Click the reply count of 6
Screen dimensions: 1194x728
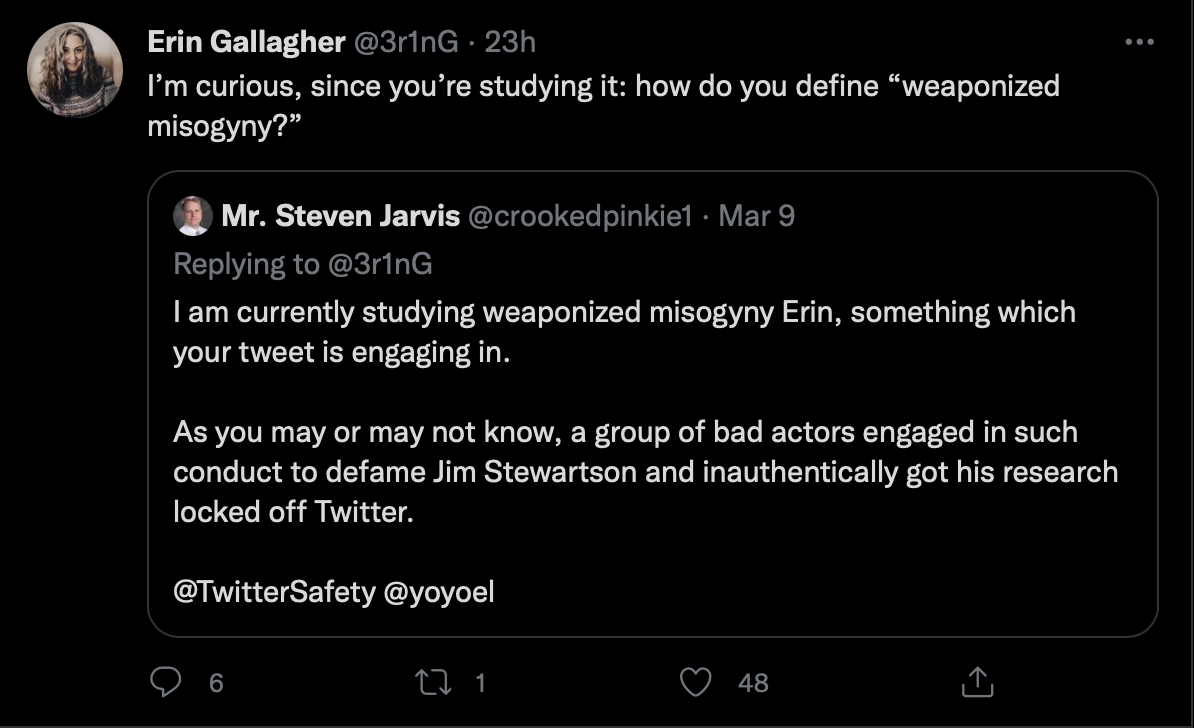(215, 683)
